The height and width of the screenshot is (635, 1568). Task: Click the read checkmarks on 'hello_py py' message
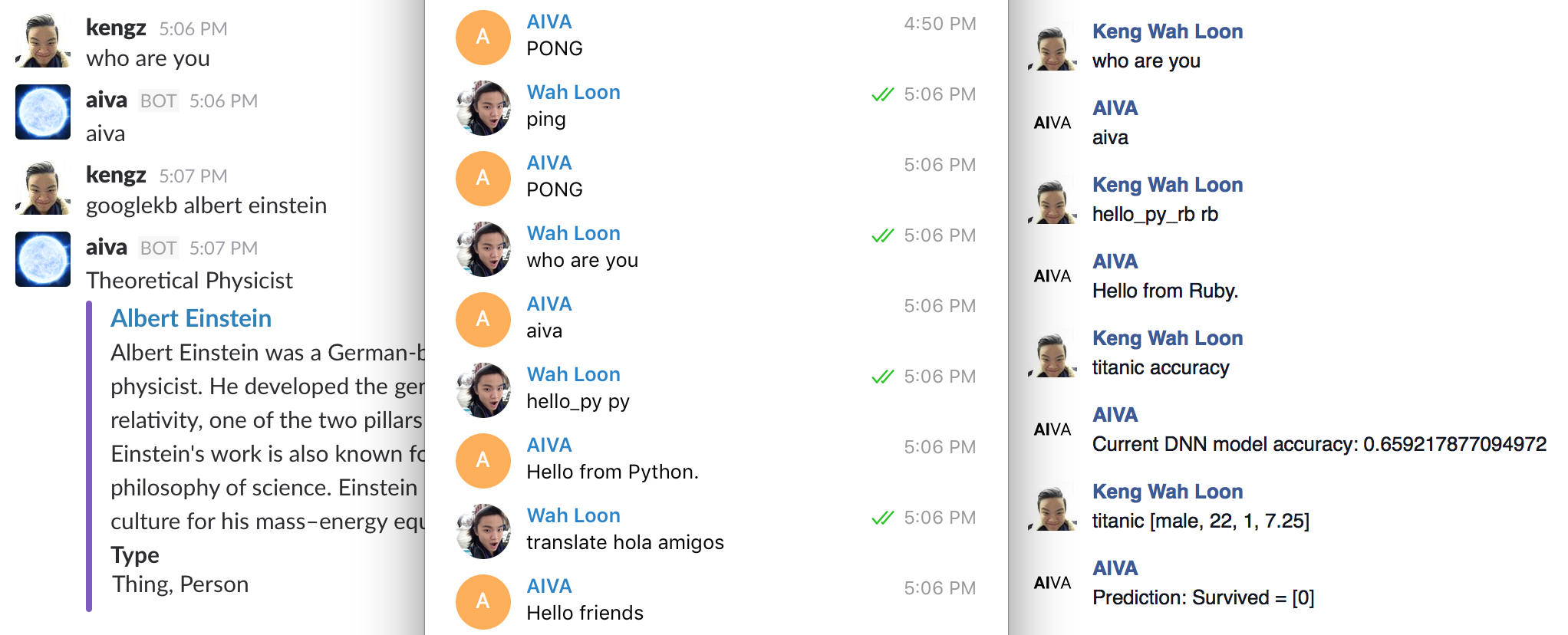(882, 377)
